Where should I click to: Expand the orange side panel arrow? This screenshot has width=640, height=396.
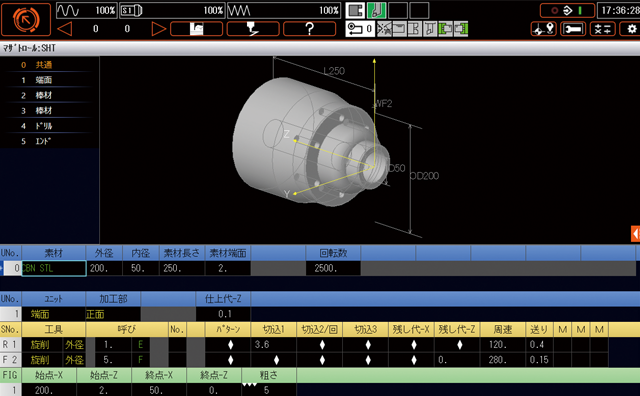[x=636, y=234]
